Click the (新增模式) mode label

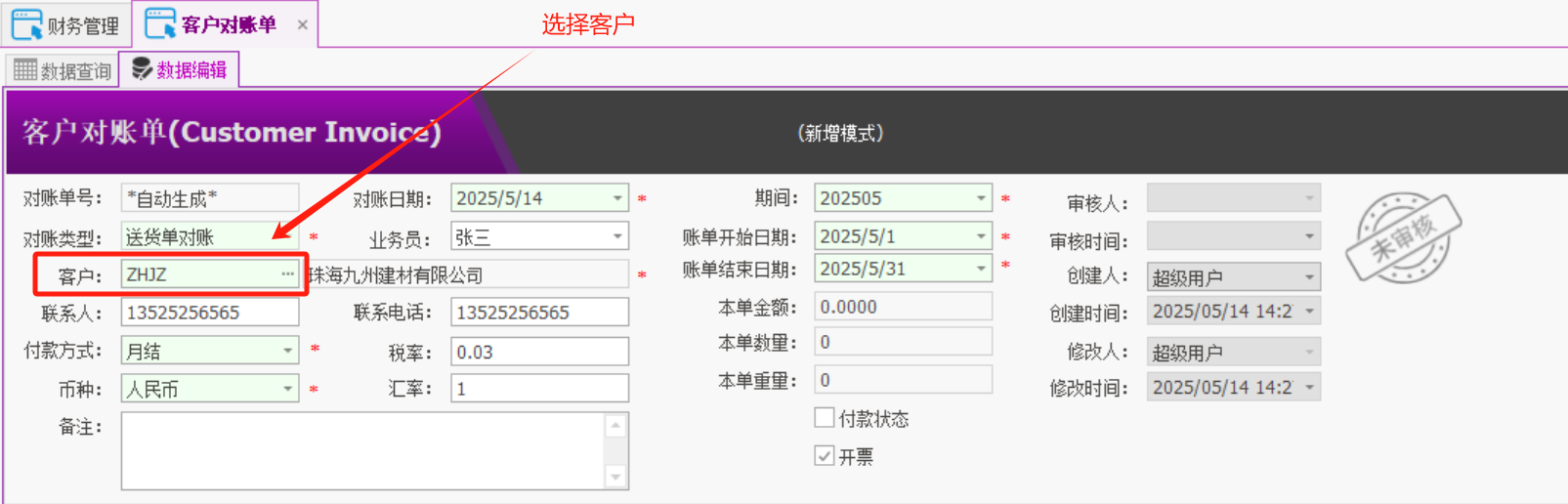[x=840, y=133]
